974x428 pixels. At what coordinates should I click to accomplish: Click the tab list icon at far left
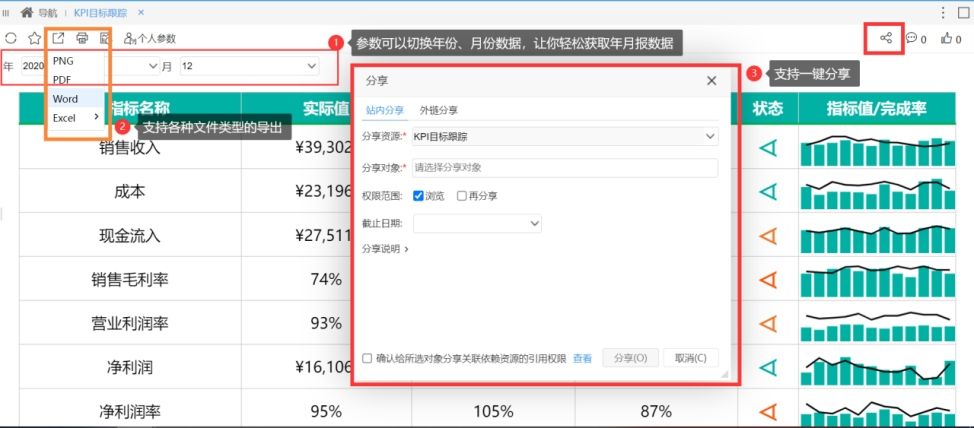coord(6,12)
